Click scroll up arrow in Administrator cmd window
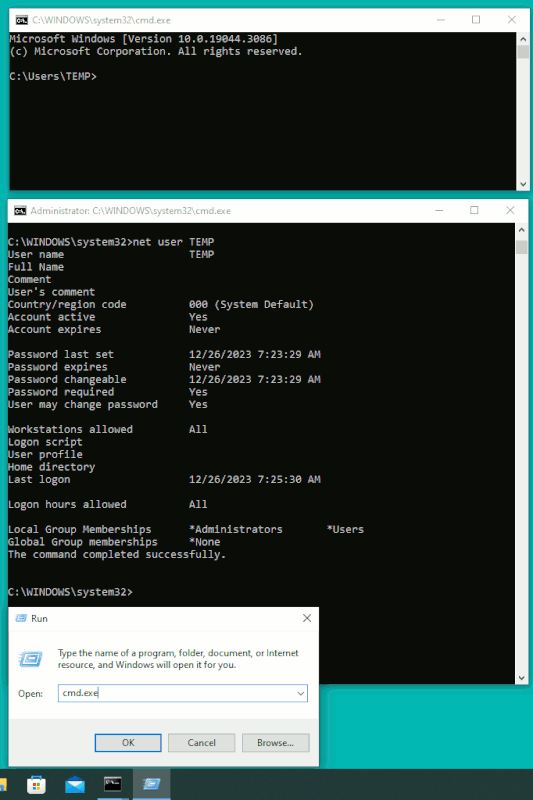This screenshot has width=533, height=800. pyautogui.click(x=521, y=230)
